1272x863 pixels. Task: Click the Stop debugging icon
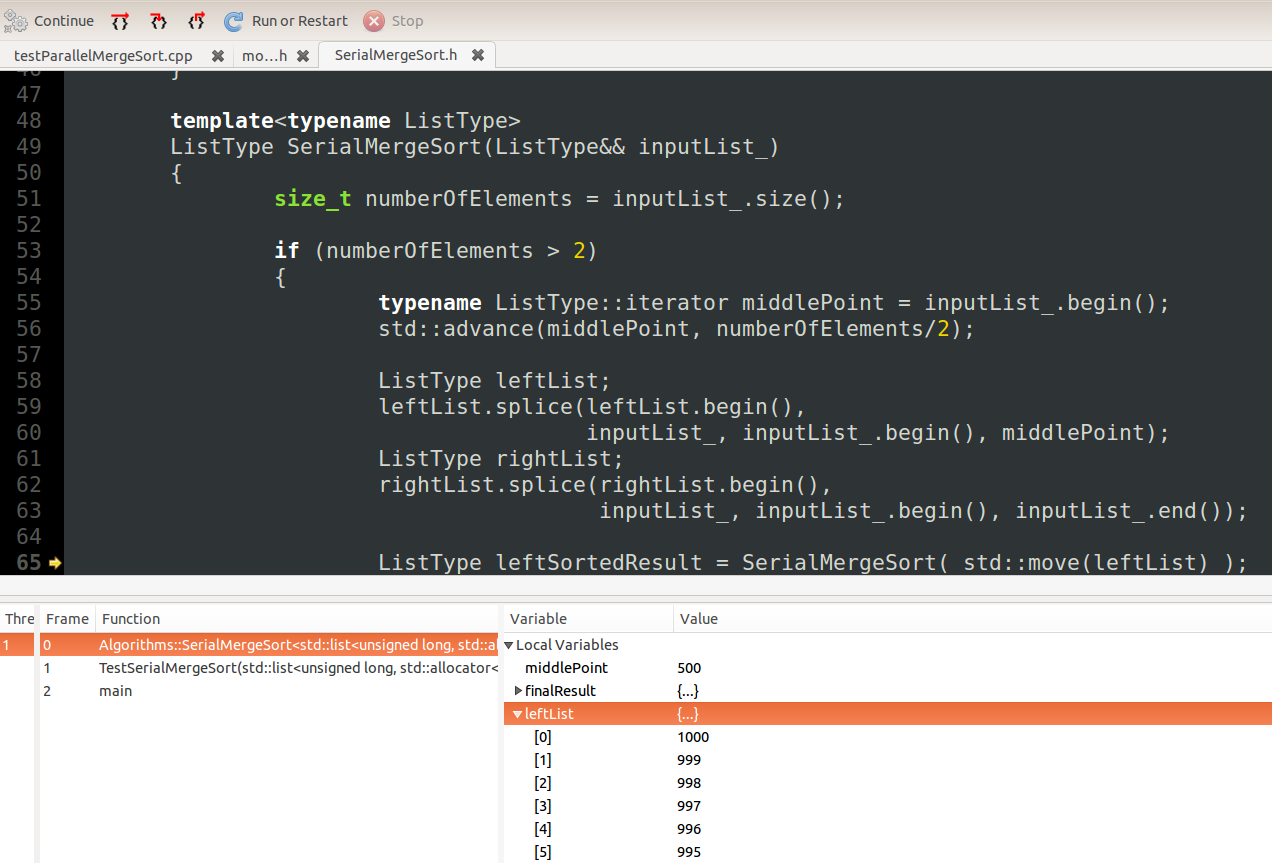(375, 20)
